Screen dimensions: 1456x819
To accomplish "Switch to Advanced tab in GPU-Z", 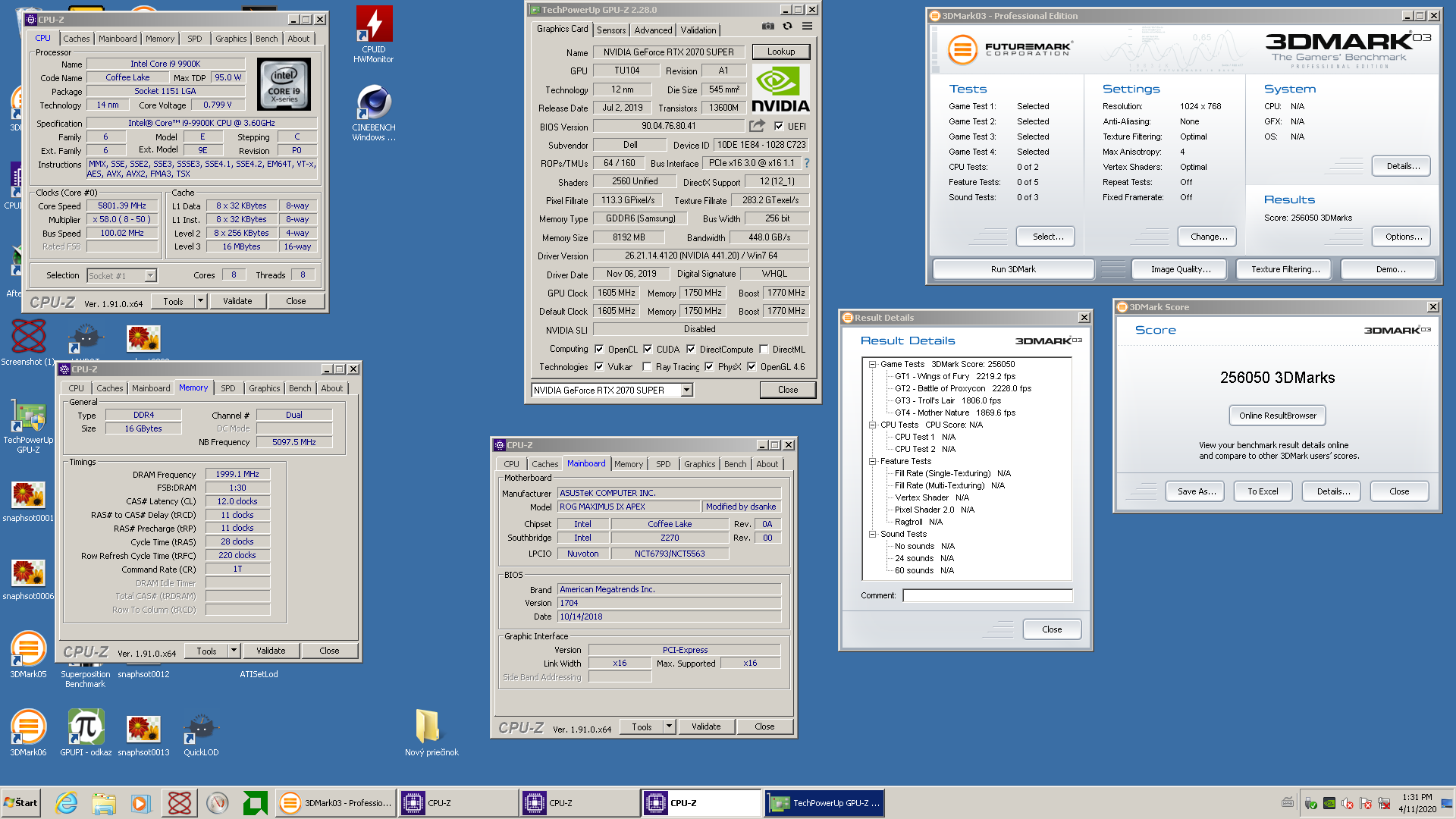I will pyautogui.click(x=653, y=30).
